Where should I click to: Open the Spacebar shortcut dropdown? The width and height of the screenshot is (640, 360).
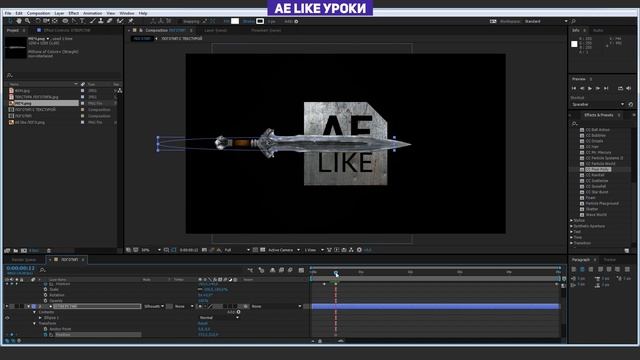[x=598, y=104]
